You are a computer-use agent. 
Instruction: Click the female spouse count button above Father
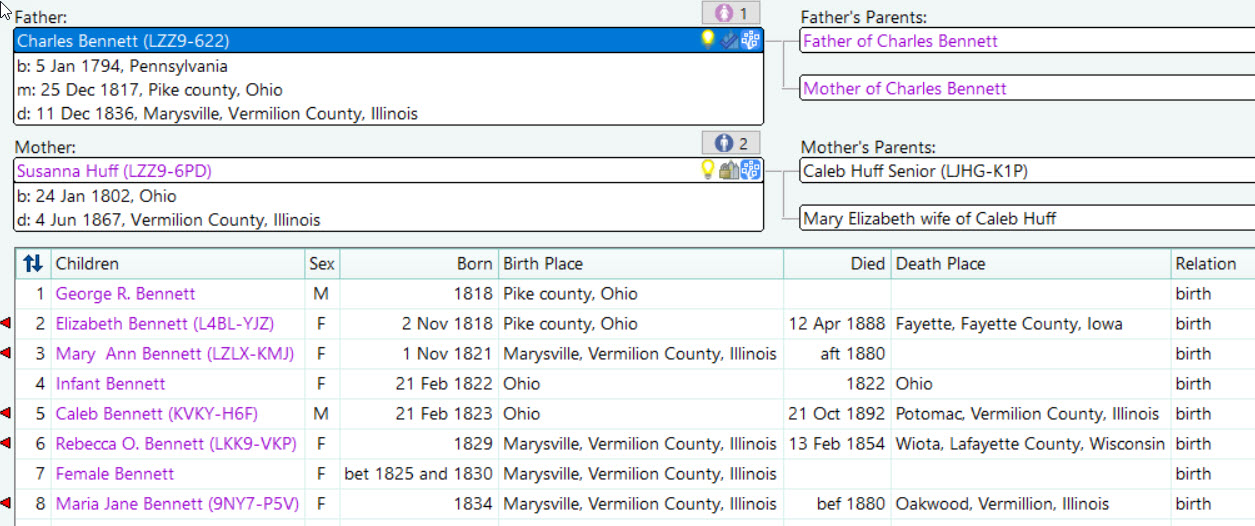731,14
